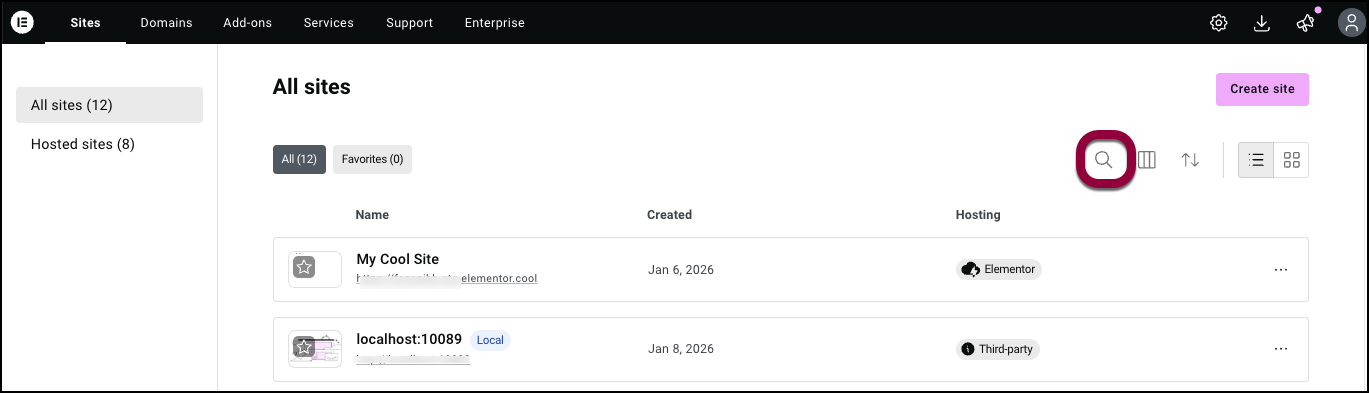
Task: Open more options for the localhost:10089 row
Action: tap(1280, 349)
